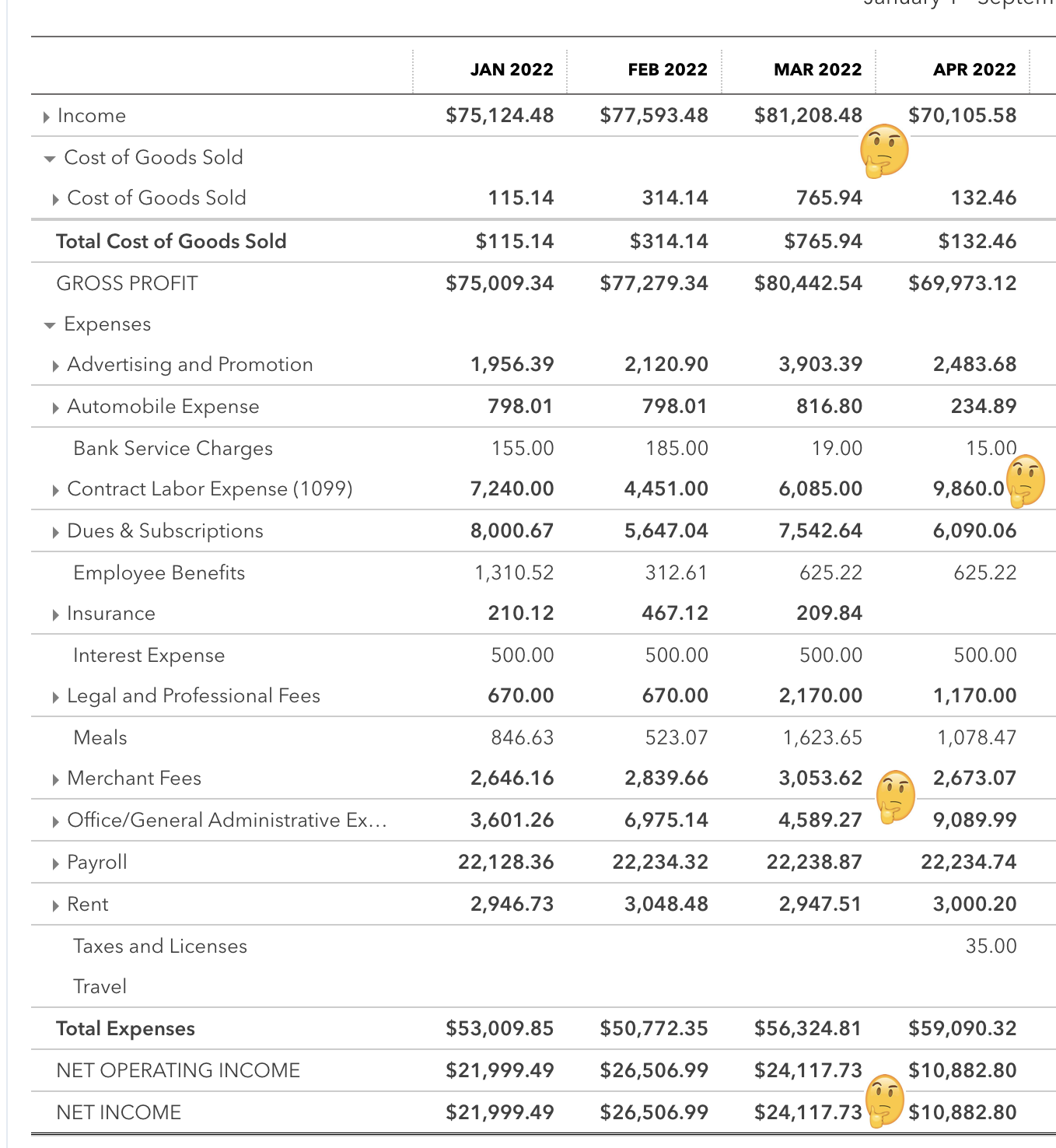Expand the Income row triangle
This screenshot has height=1148, width=1056.
pyautogui.click(x=47, y=117)
